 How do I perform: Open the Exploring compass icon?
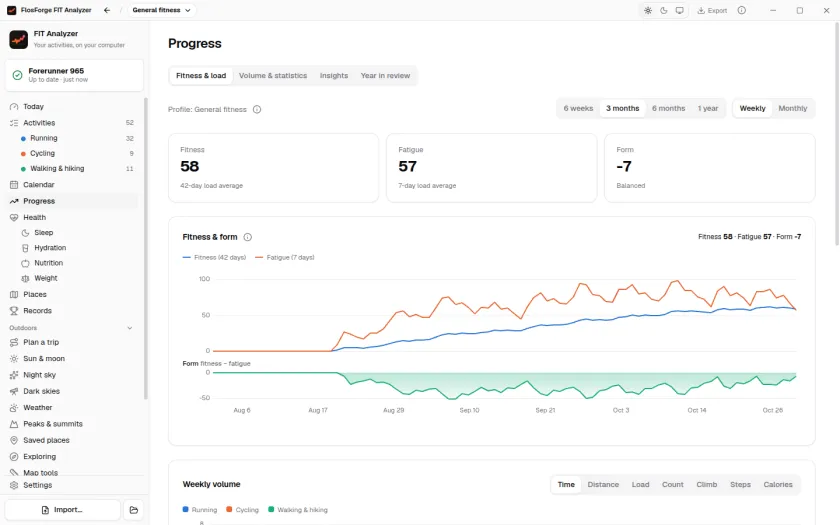(14, 457)
